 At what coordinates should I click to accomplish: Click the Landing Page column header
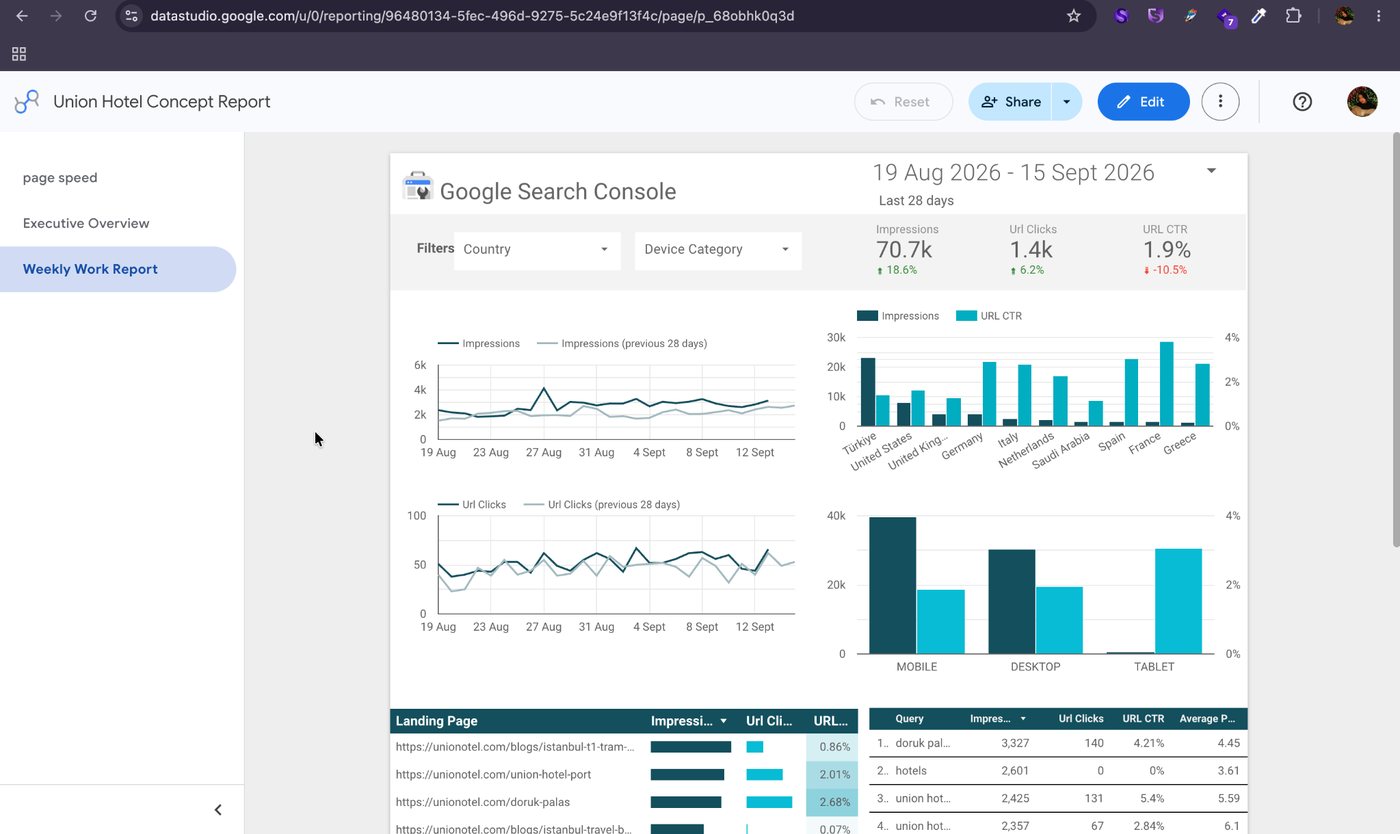(x=436, y=721)
